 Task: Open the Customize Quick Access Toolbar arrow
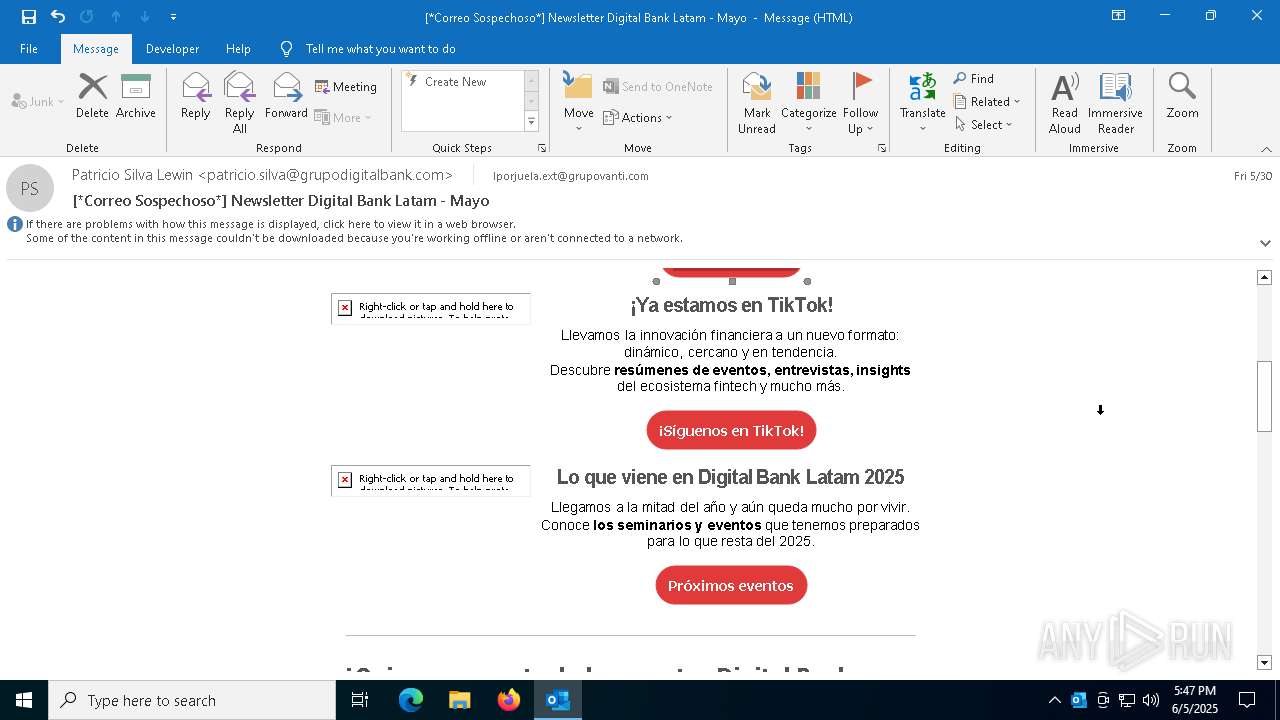[x=174, y=17]
